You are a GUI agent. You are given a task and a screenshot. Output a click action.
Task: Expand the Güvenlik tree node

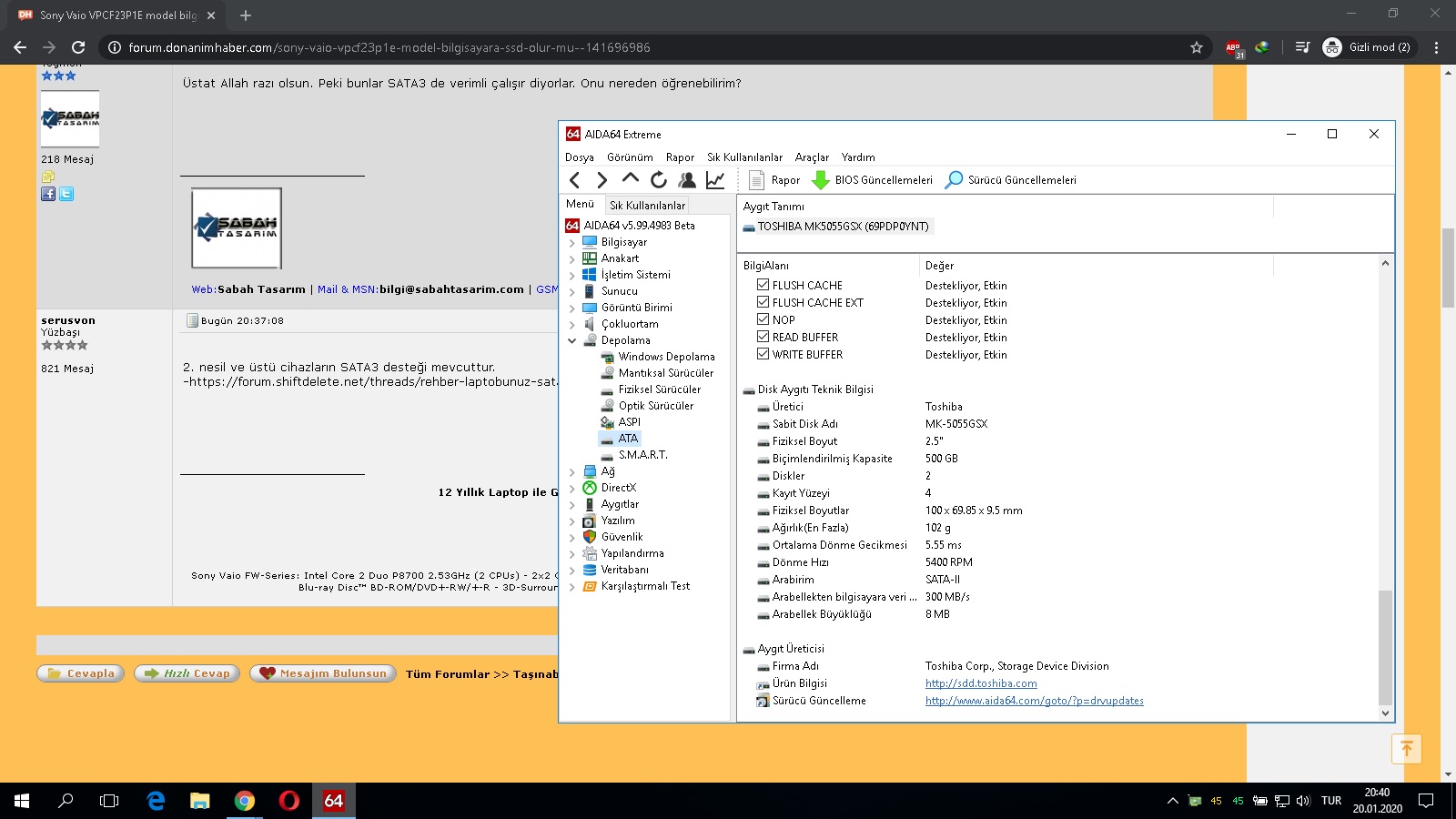tap(572, 537)
